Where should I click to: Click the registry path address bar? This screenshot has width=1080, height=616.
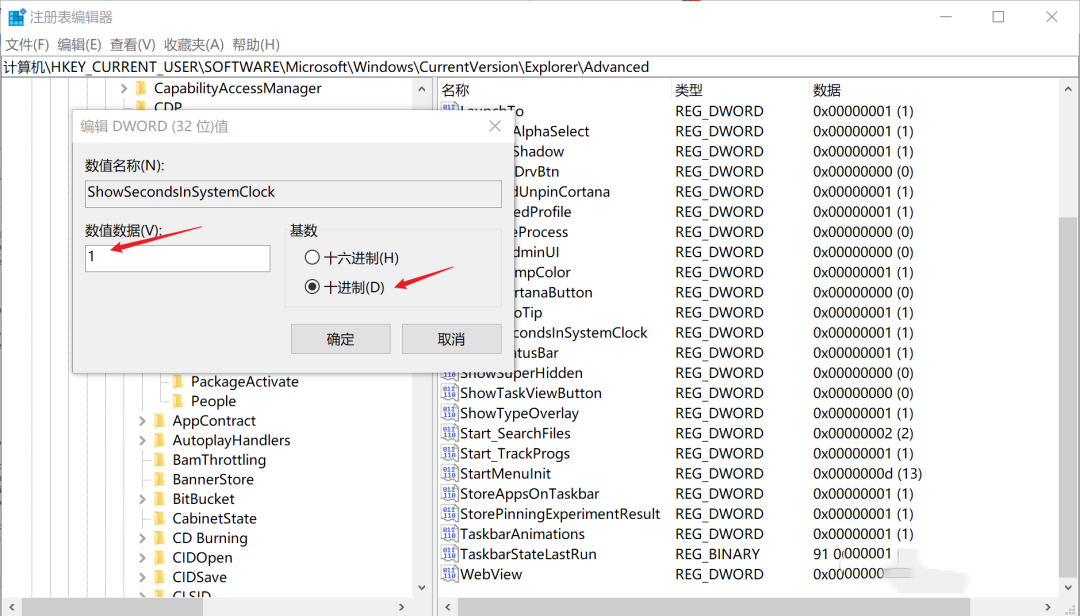coord(540,67)
